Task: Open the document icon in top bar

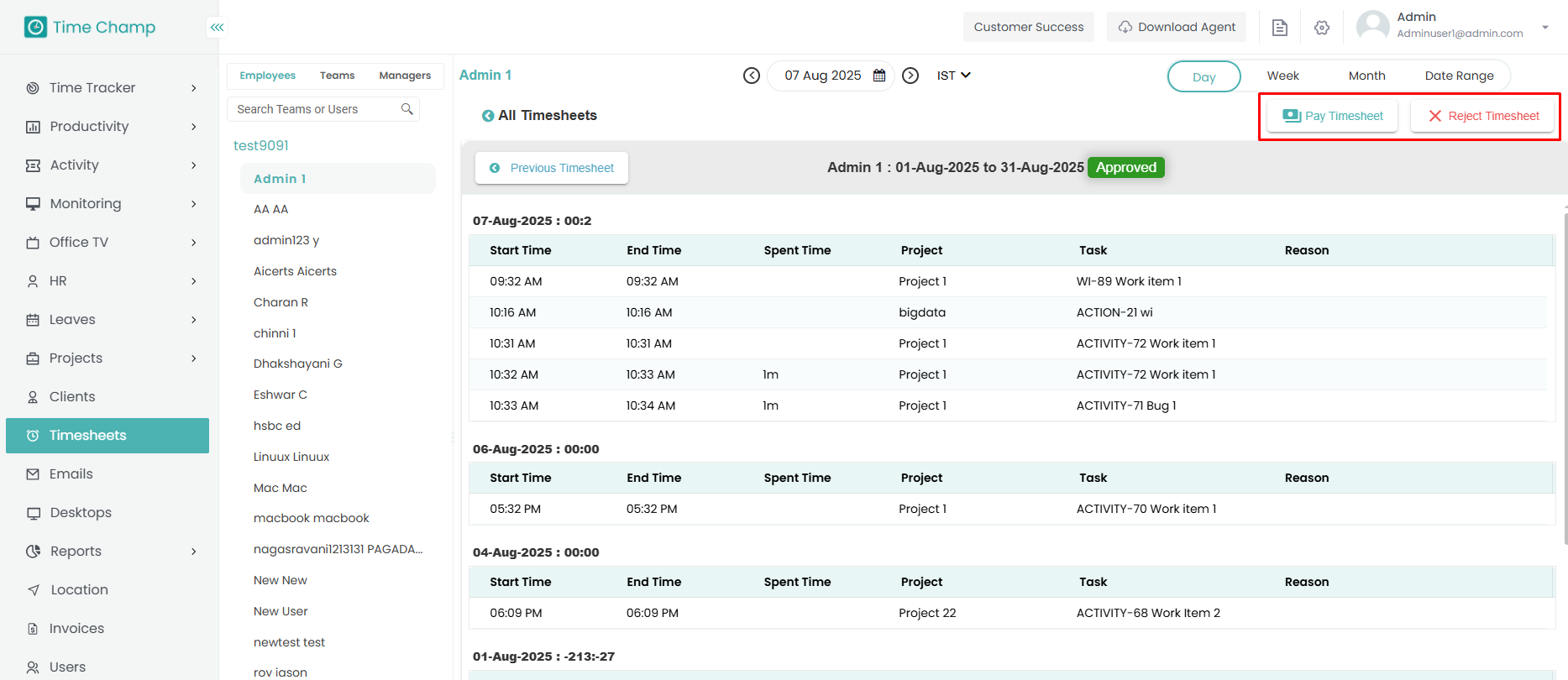Action: click(1280, 28)
